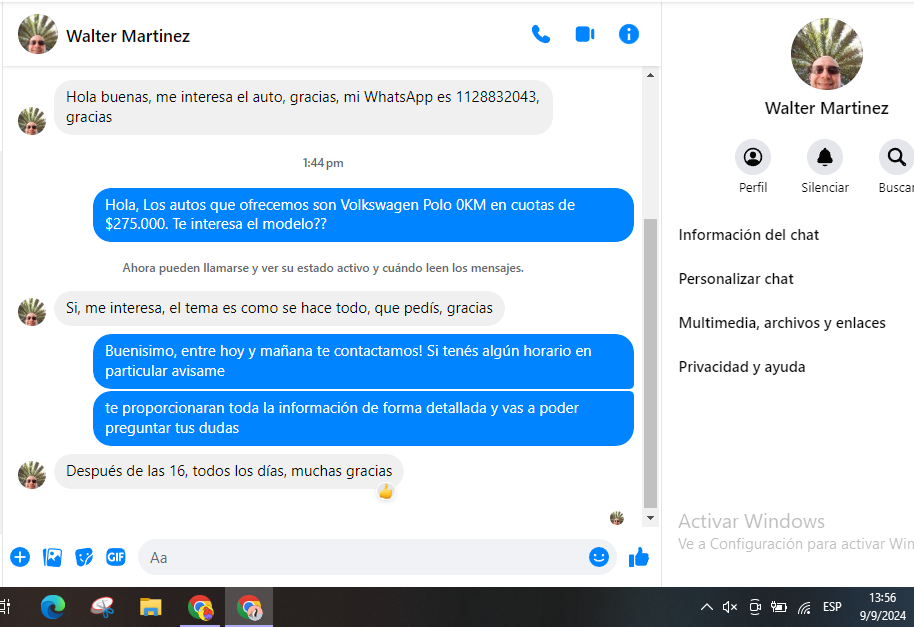Click the message about Volkswagen Polo 0KM
Screen dimensions: 914x627
(x=363, y=214)
